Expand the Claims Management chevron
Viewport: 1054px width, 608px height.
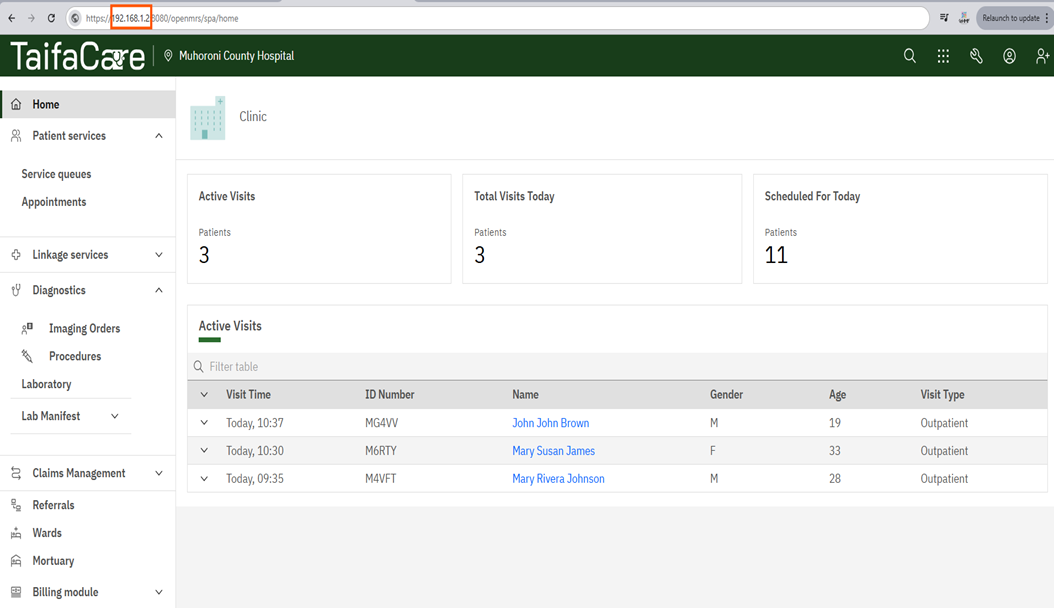click(159, 473)
